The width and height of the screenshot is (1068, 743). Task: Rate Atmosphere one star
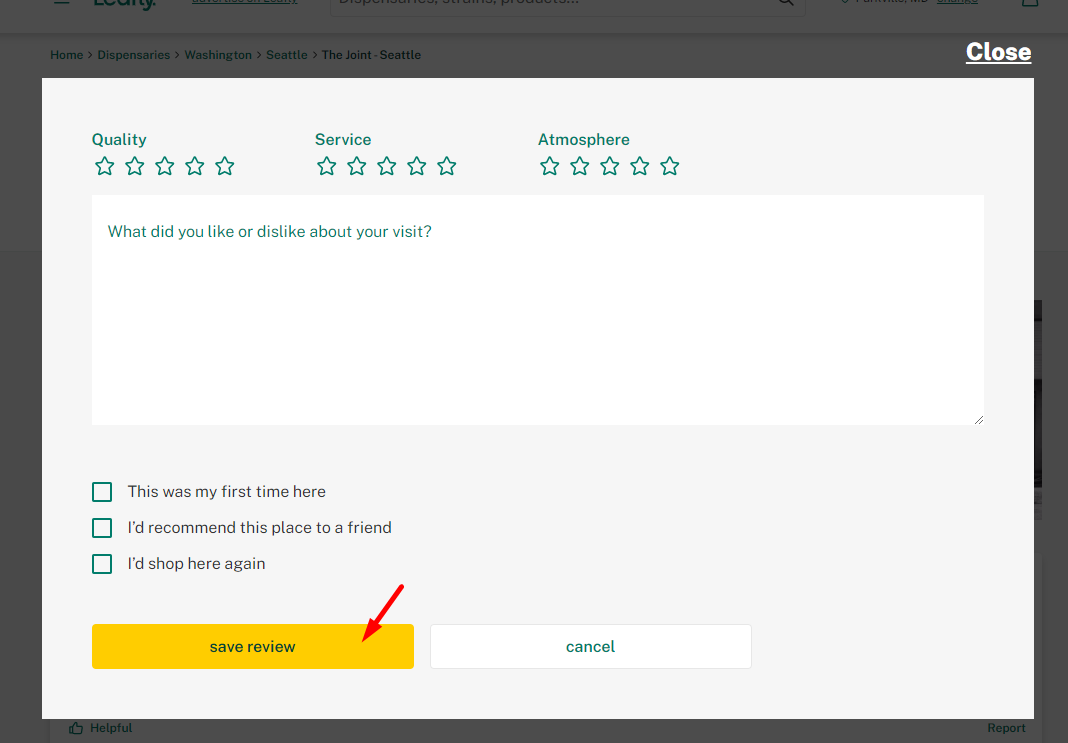tap(550, 166)
